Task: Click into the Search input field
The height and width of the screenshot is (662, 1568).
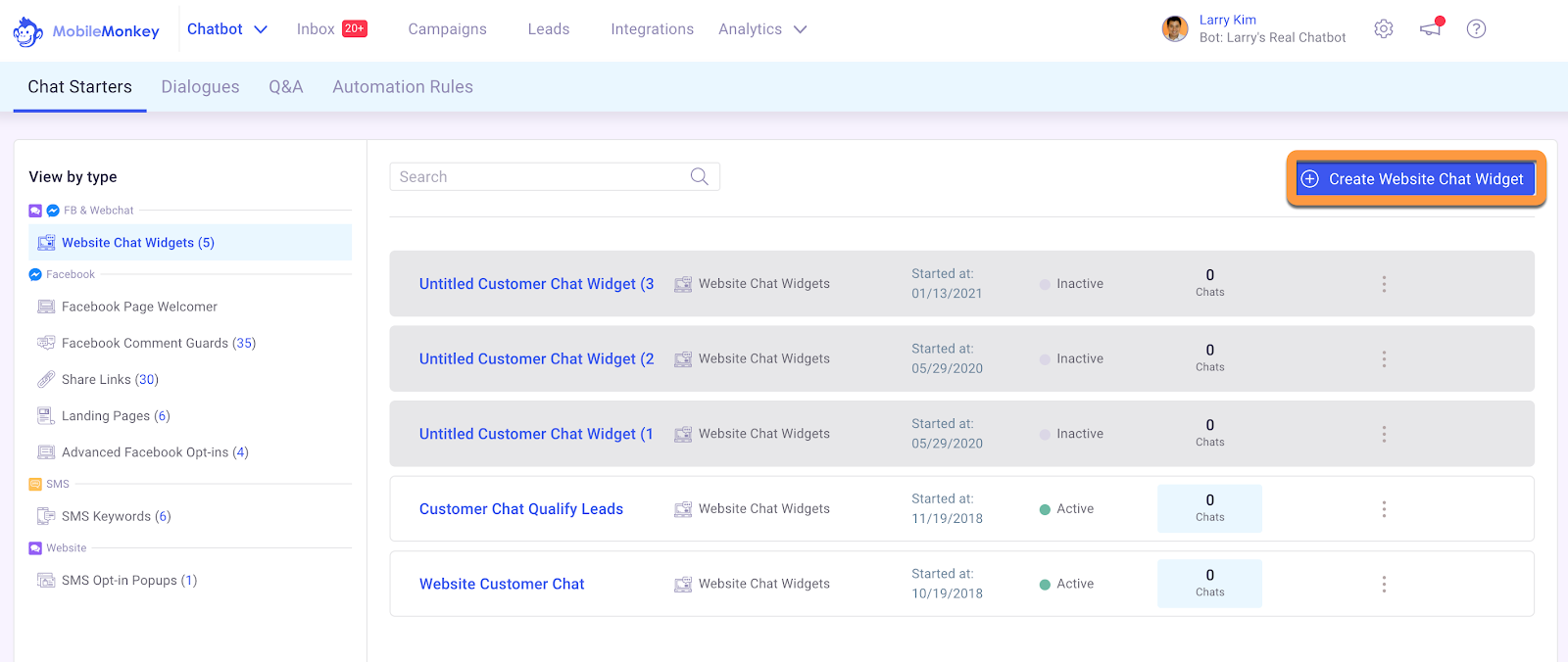Action: [539, 177]
